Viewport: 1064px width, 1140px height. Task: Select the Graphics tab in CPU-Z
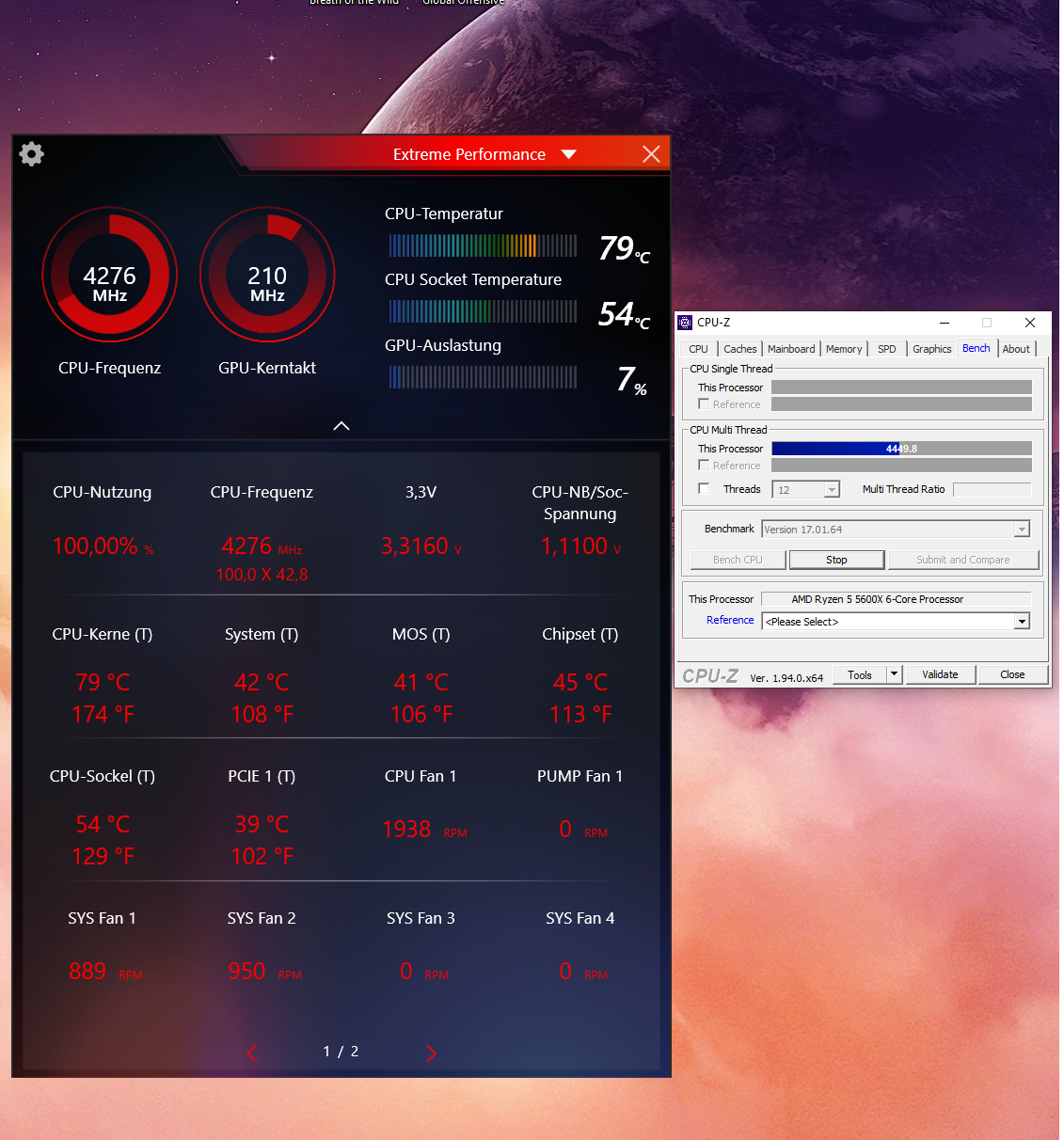(x=932, y=349)
